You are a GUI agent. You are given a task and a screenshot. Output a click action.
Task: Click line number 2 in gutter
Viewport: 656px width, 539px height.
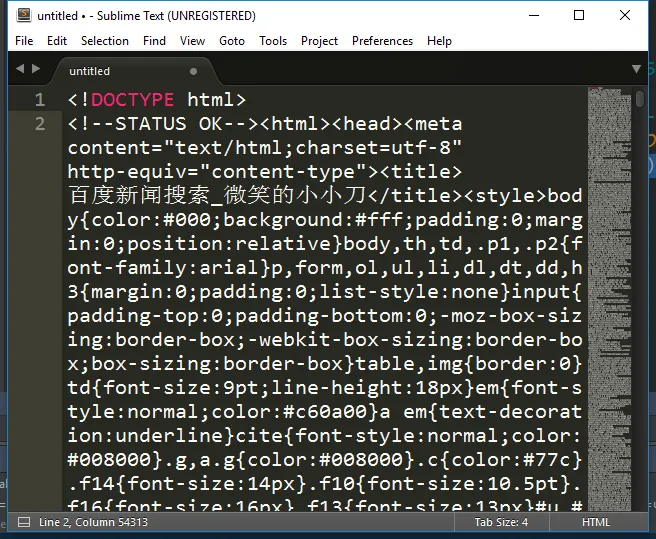coord(40,124)
